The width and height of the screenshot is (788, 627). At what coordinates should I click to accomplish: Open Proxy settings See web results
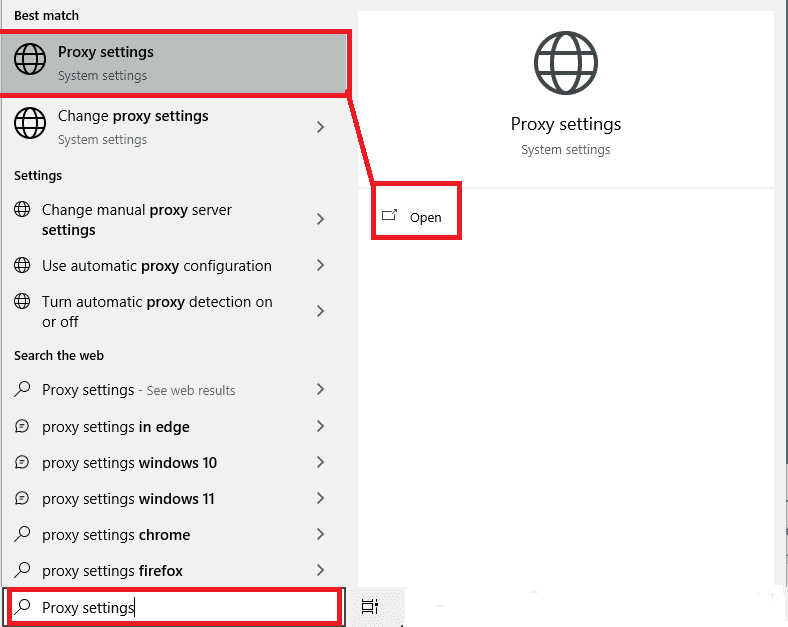pos(138,390)
